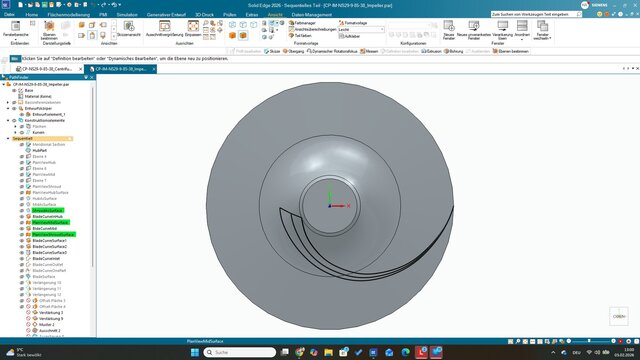
Task: Select the Extrusion command
Action: pos(431,51)
